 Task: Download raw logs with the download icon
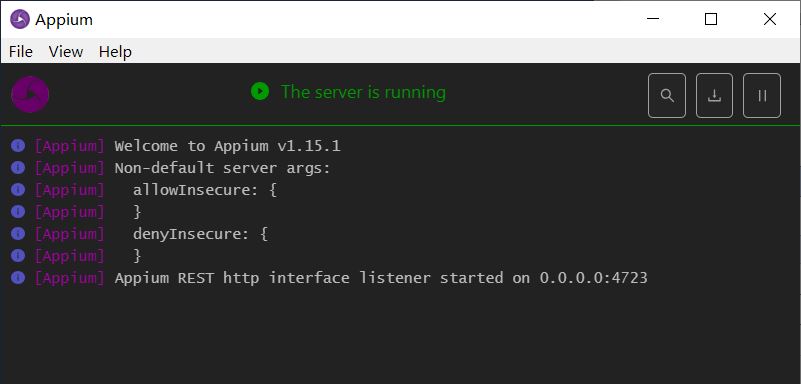[x=714, y=95]
